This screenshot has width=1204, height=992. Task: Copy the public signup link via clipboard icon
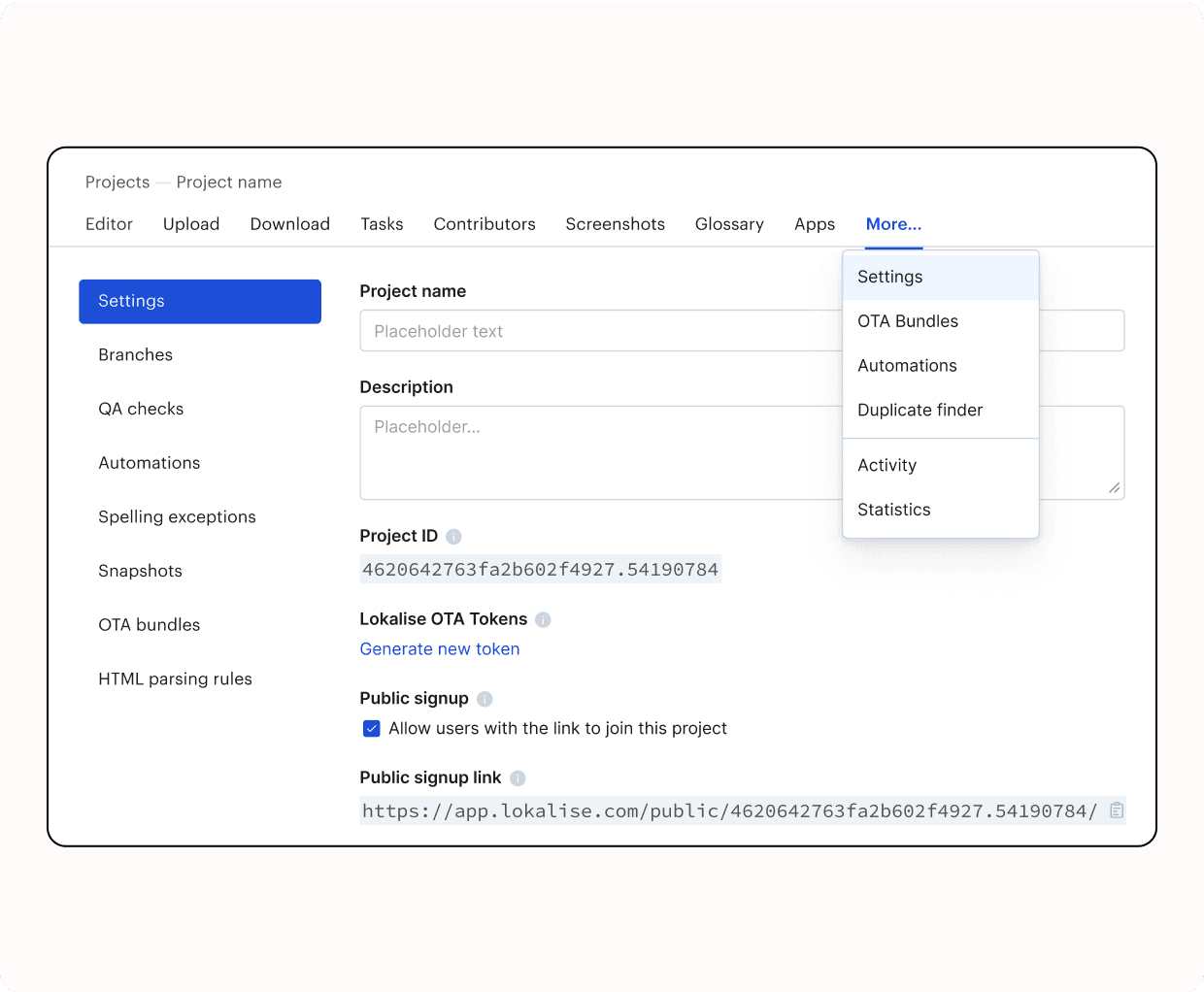coord(1117,810)
